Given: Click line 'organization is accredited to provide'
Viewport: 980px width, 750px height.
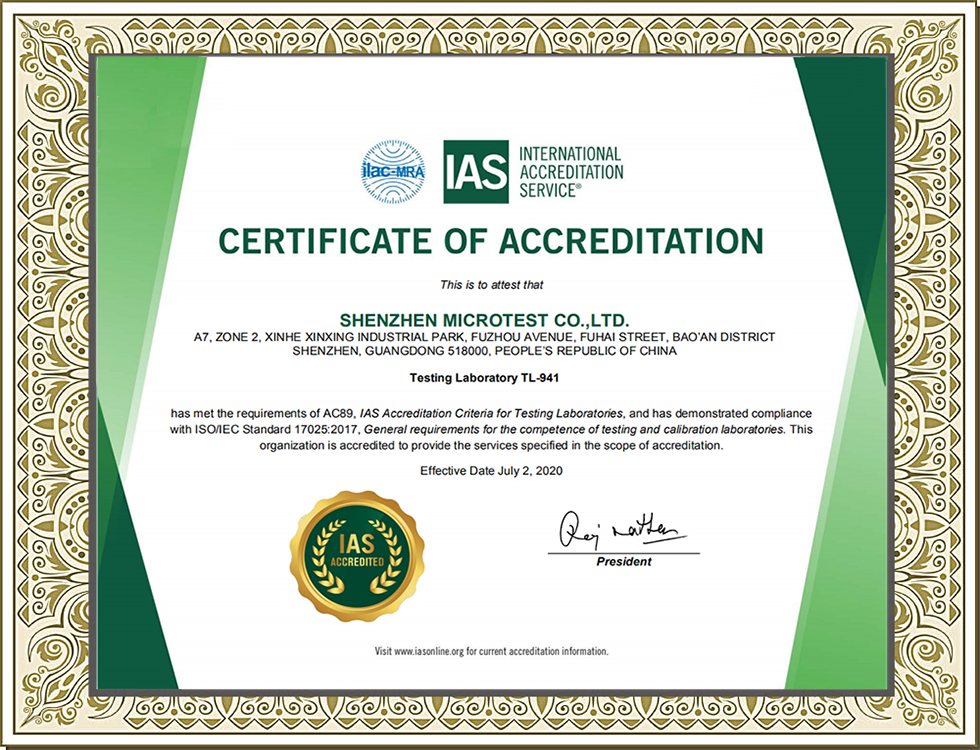Looking at the screenshot, I should point(491,446).
